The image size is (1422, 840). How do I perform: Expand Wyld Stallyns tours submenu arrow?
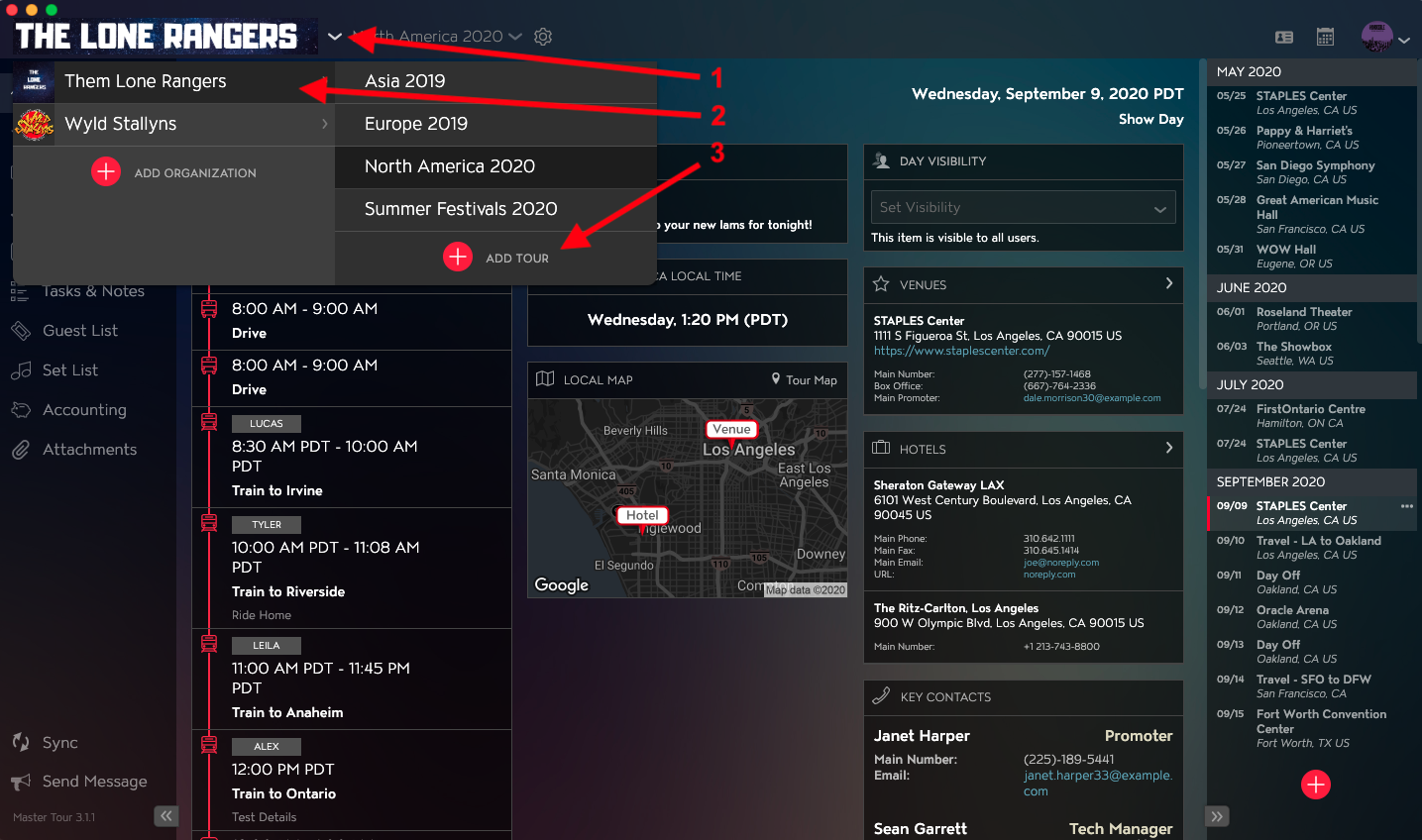tap(324, 124)
